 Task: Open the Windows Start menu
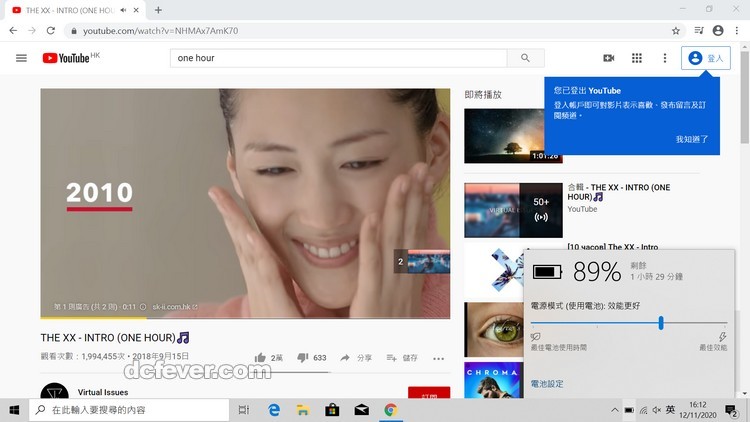(14, 410)
